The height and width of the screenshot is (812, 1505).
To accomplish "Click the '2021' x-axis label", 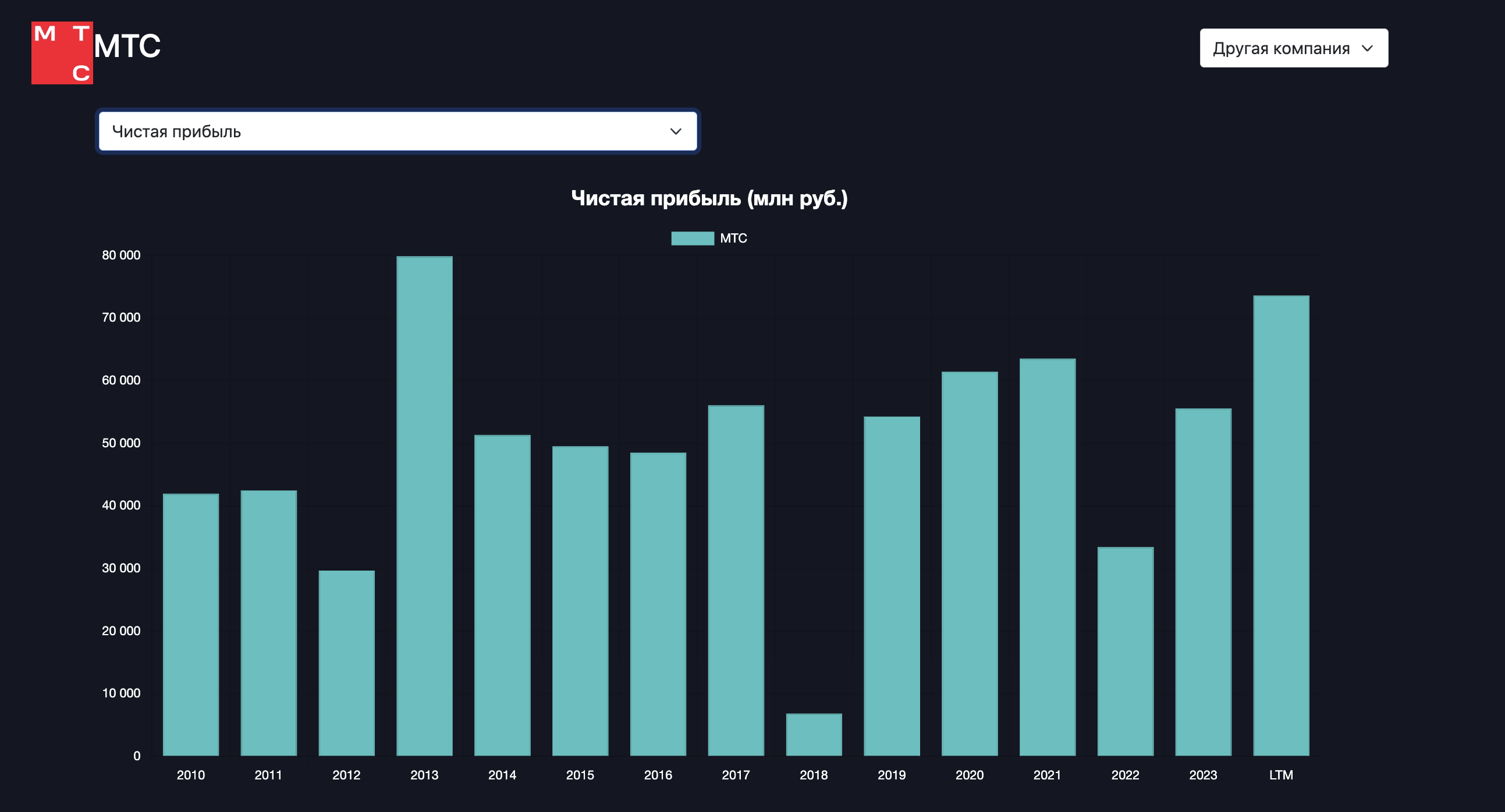I will pyautogui.click(x=1048, y=775).
